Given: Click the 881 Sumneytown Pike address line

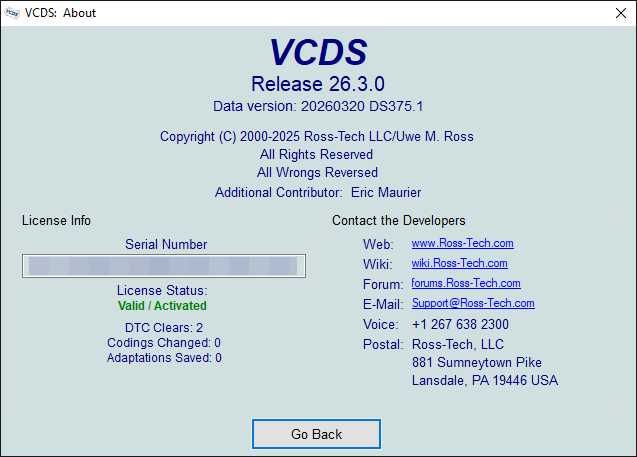Looking at the screenshot, I should tap(477, 362).
